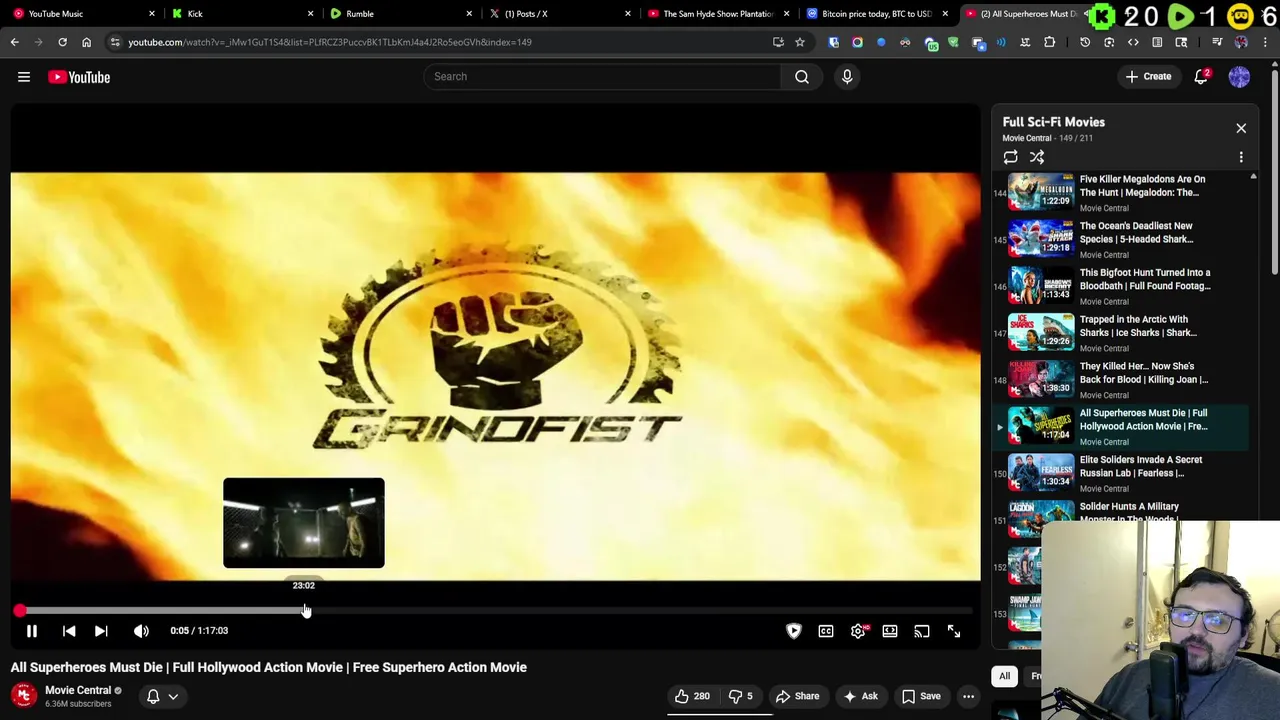
Task: Go to YouTube home via logo
Action: (x=79, y=77)
